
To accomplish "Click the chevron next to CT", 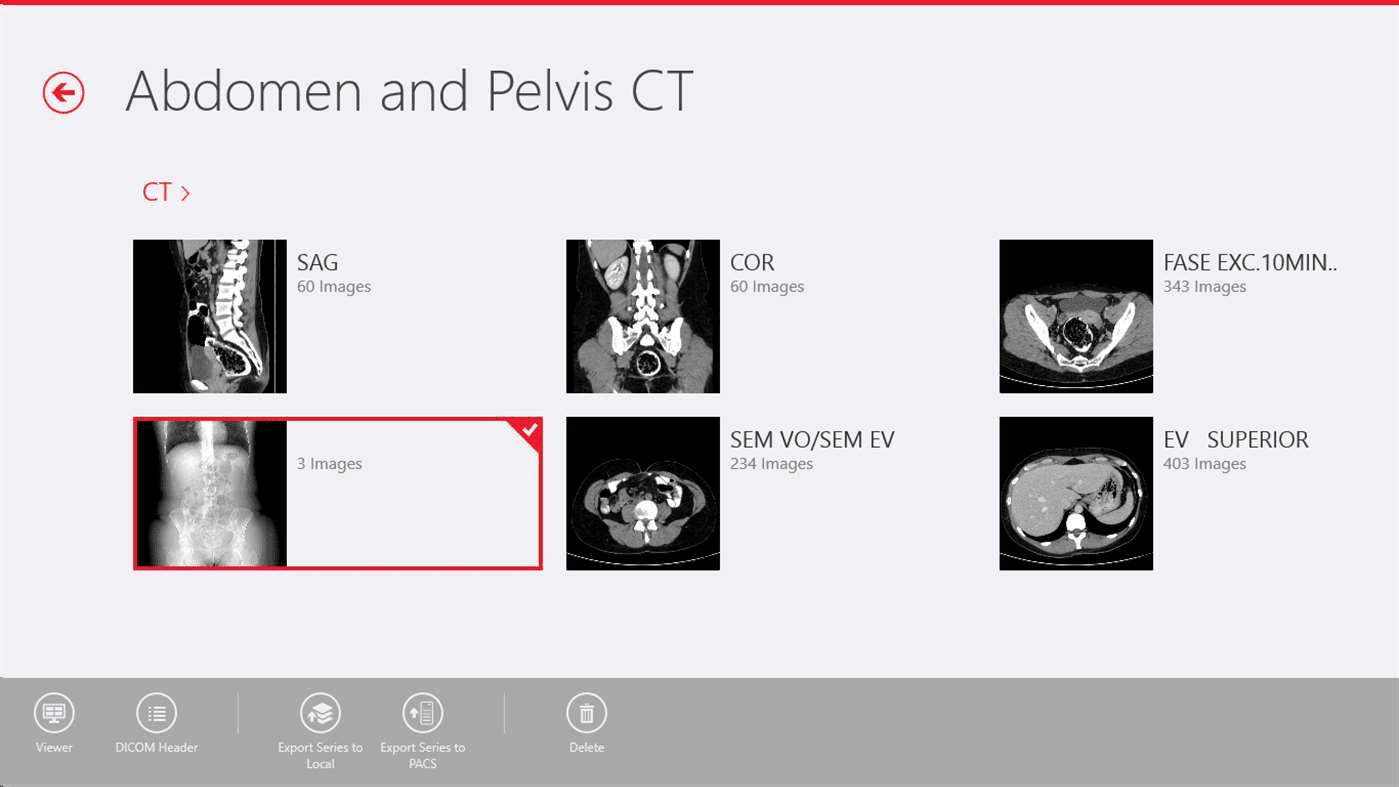I will (185, 192).
